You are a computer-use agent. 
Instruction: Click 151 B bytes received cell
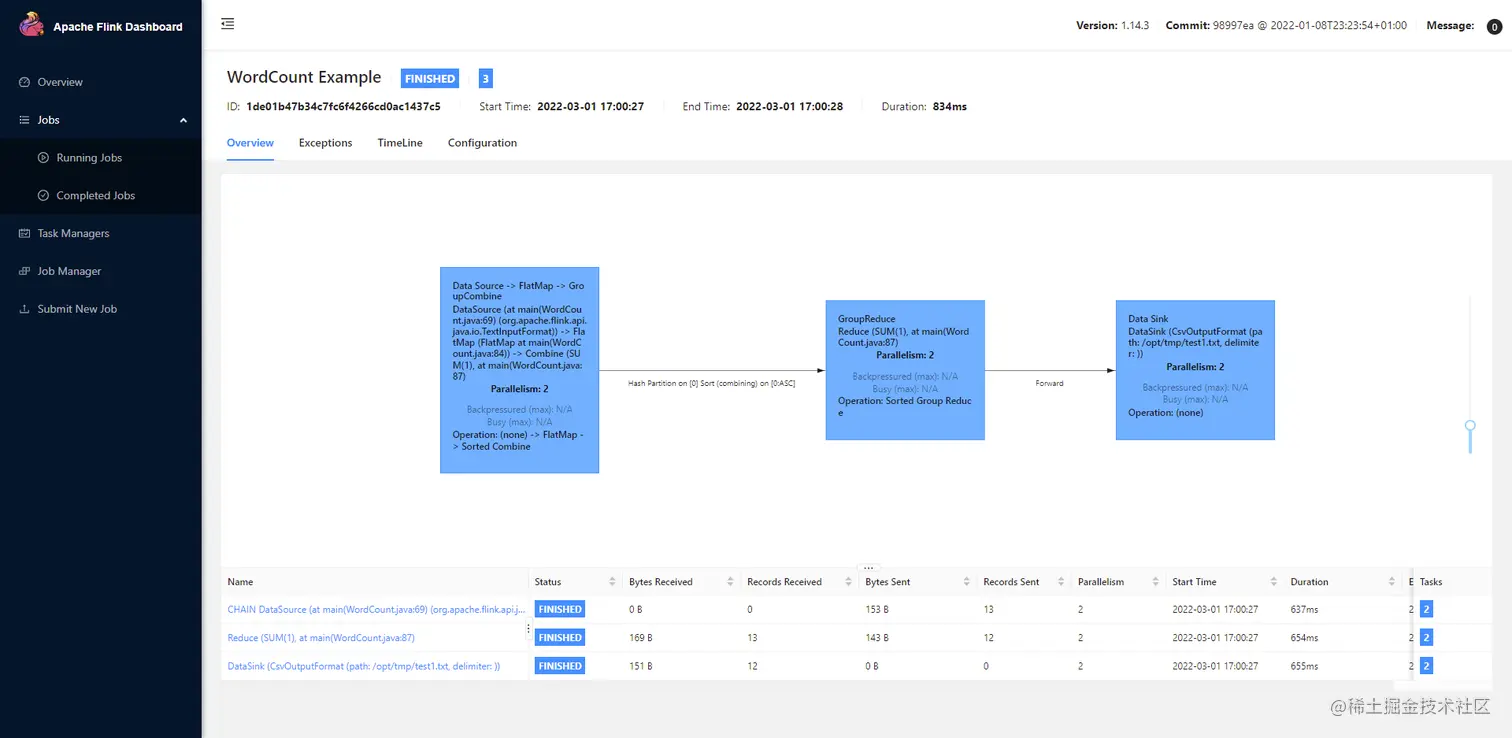pyautogui.click(x=641, y=666)
